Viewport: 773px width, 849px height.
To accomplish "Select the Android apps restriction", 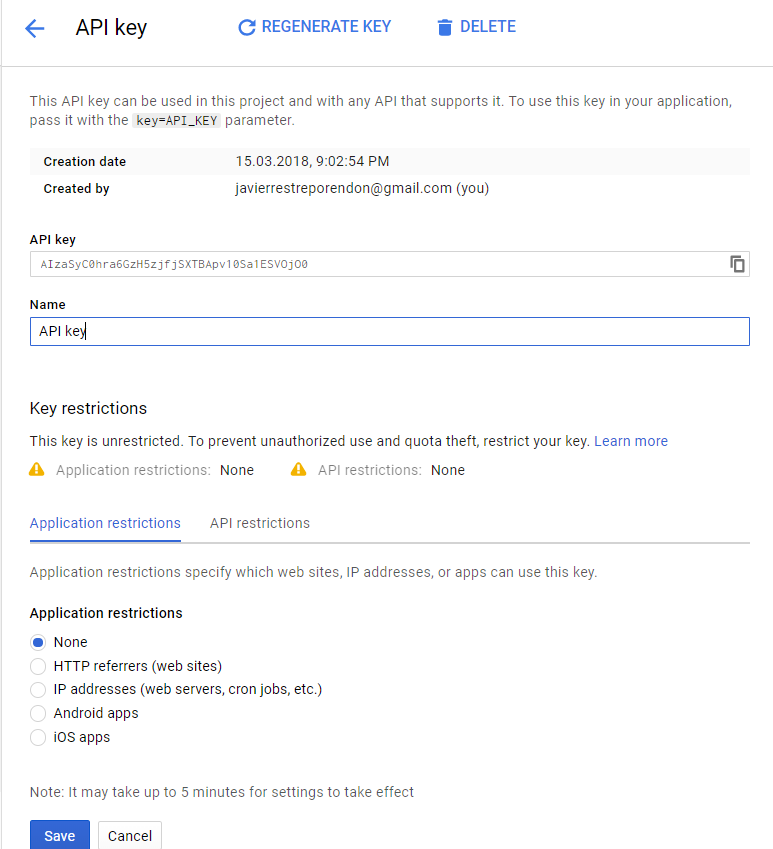I will tap(37, 713).
